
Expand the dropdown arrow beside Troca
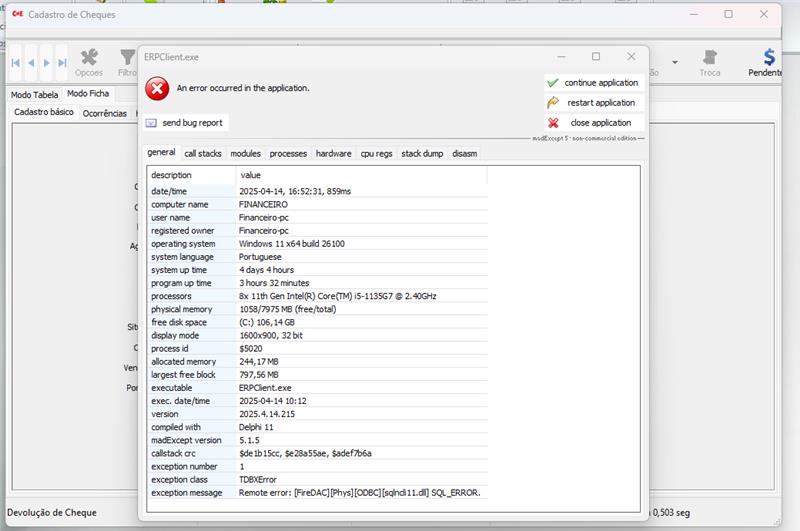tap(675, 62)
